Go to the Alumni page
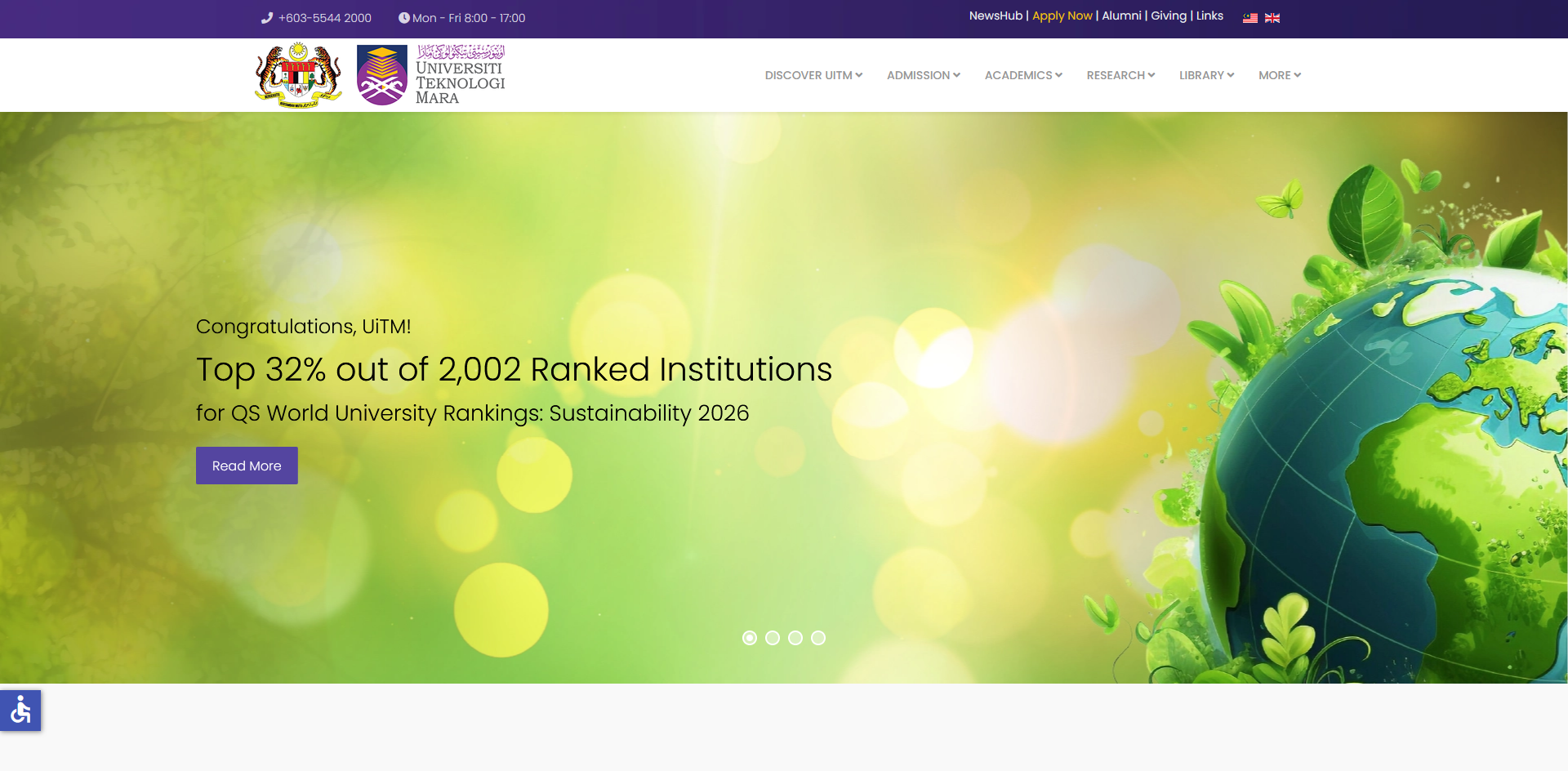 (1121, 16)
